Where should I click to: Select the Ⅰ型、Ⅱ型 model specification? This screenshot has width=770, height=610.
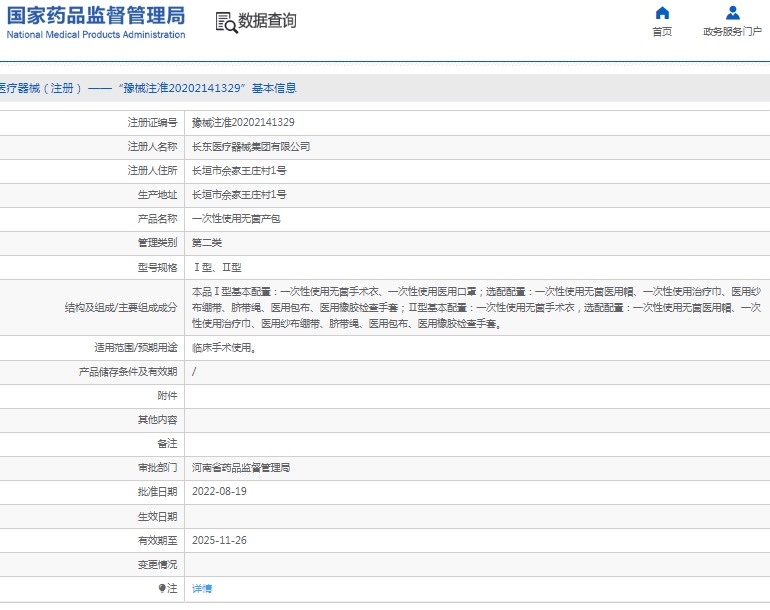[x=217, y=268]
